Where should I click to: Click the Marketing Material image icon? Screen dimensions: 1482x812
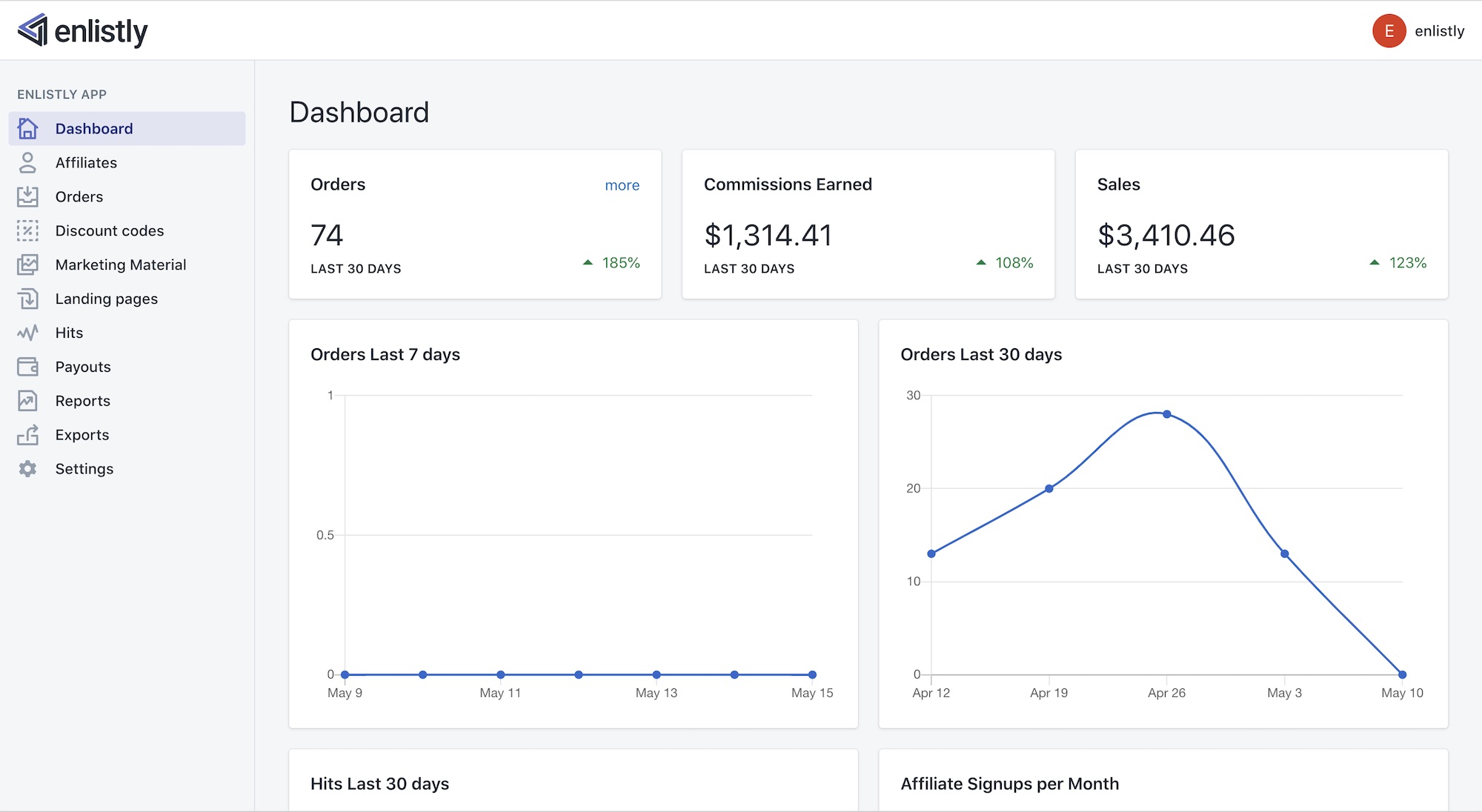(x=27, y=264)
